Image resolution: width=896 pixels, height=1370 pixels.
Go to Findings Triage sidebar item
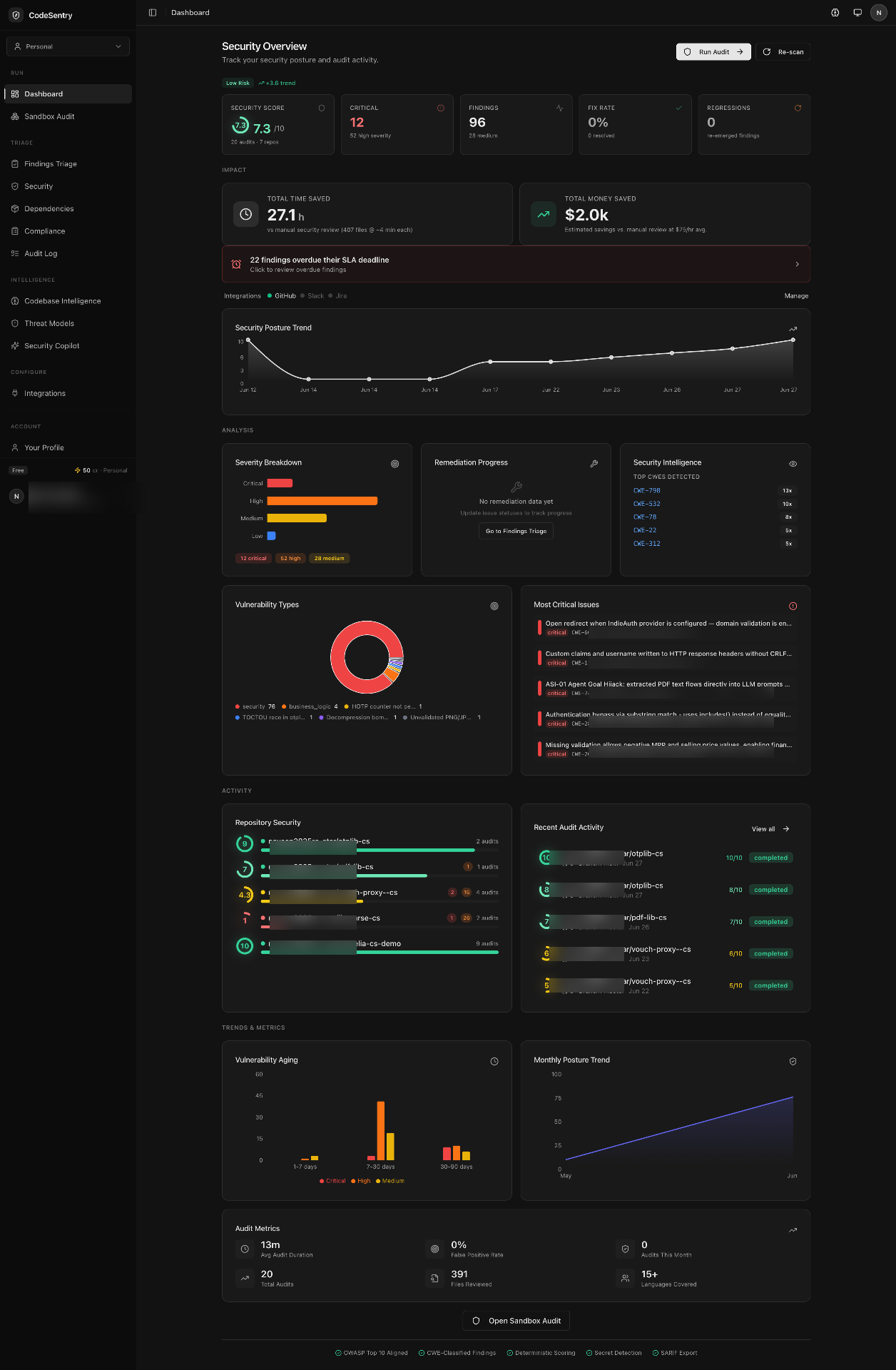tap(68, 164)
